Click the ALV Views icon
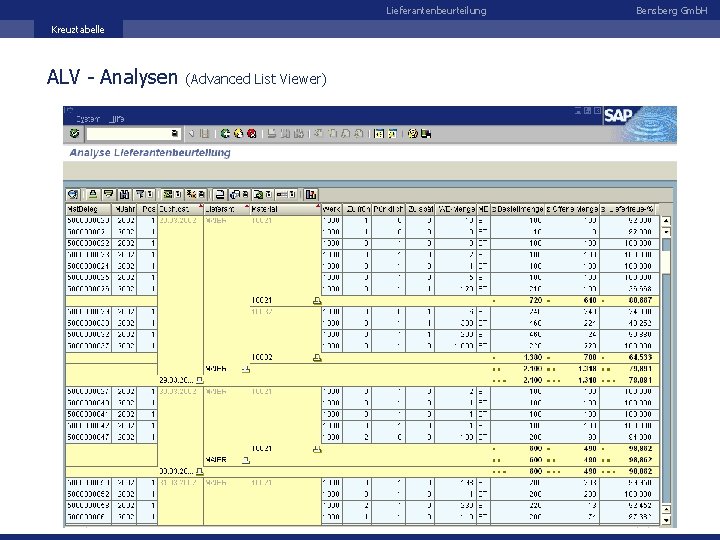The width and height of the screenshot is (720, 540). [236, 195]
